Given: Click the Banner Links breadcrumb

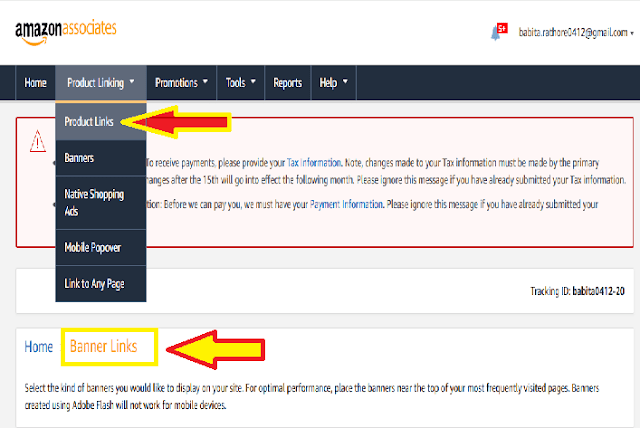Looking at the screenshot, I should click(104, 346).
